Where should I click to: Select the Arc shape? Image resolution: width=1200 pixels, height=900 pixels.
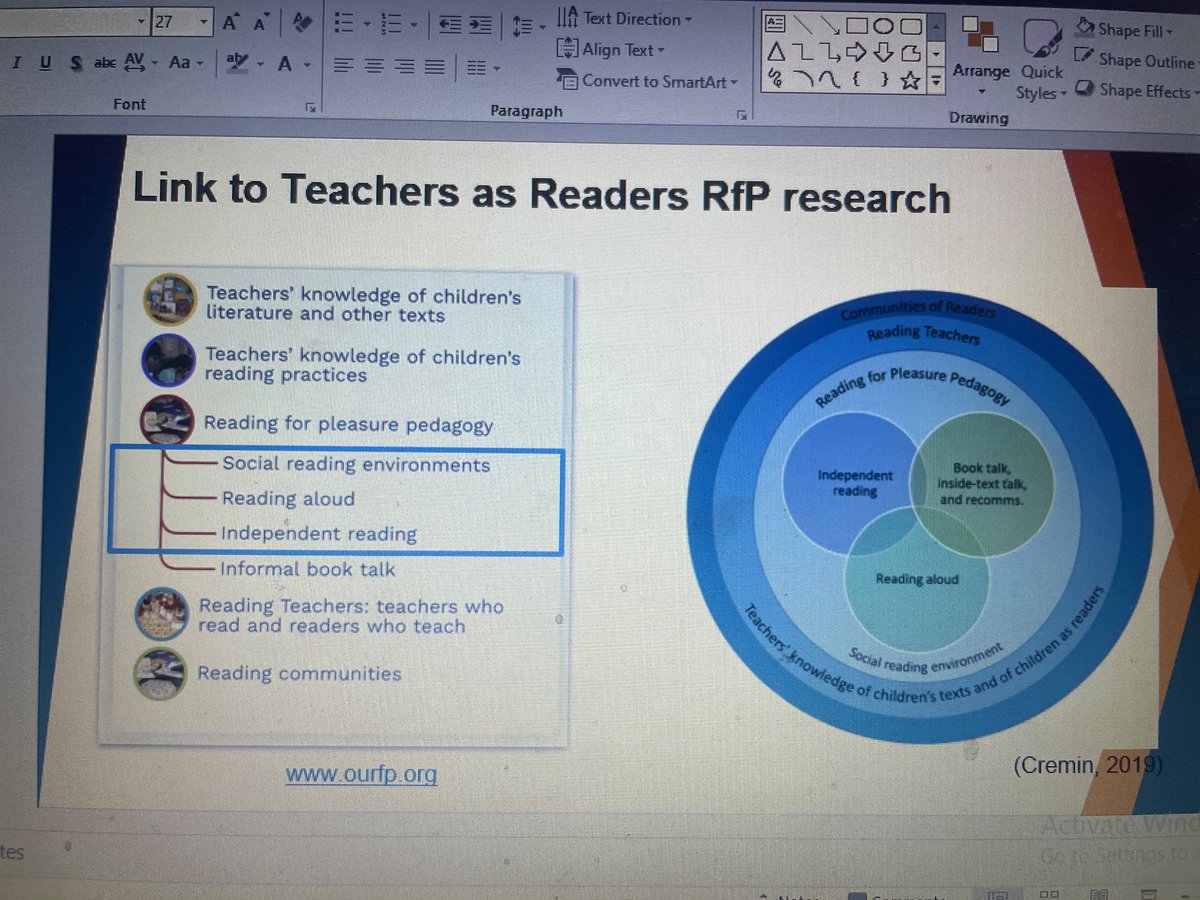coord(803,80)
